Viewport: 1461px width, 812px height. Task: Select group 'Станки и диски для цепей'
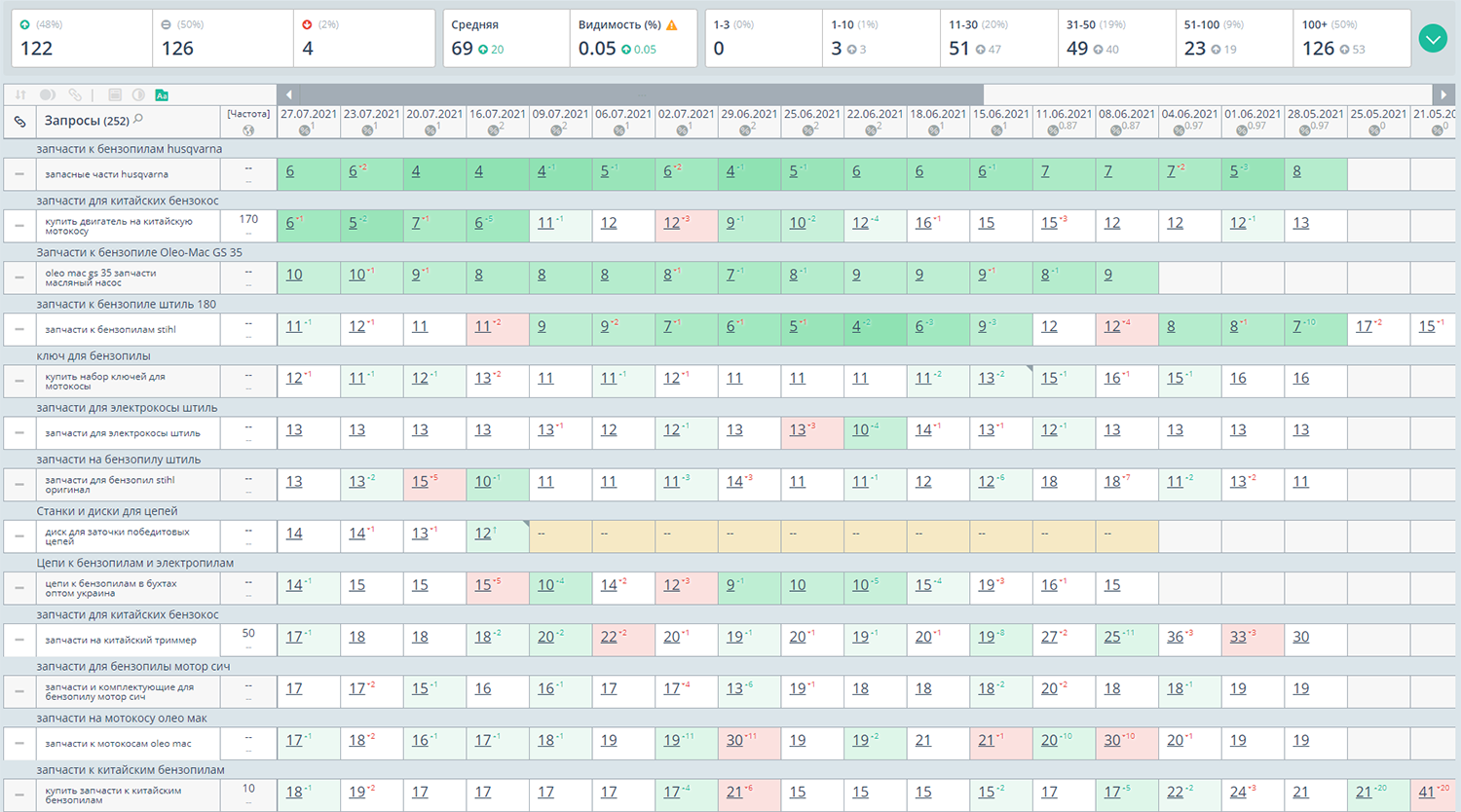(x=107, y=511)
